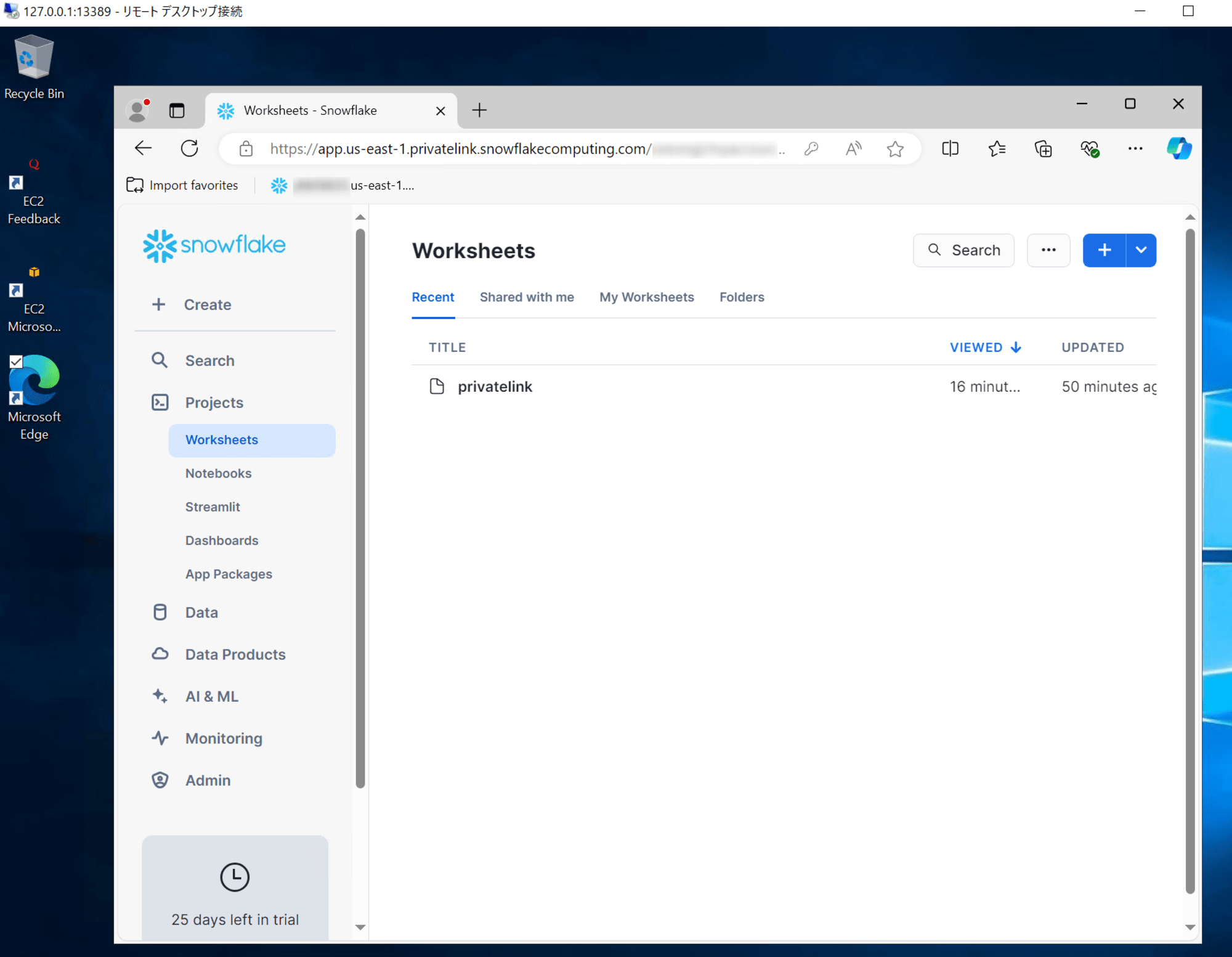Screen dimensions: 1232x957
Task: Click the main page scrollbar down arrow
Action: (1190, 927)
